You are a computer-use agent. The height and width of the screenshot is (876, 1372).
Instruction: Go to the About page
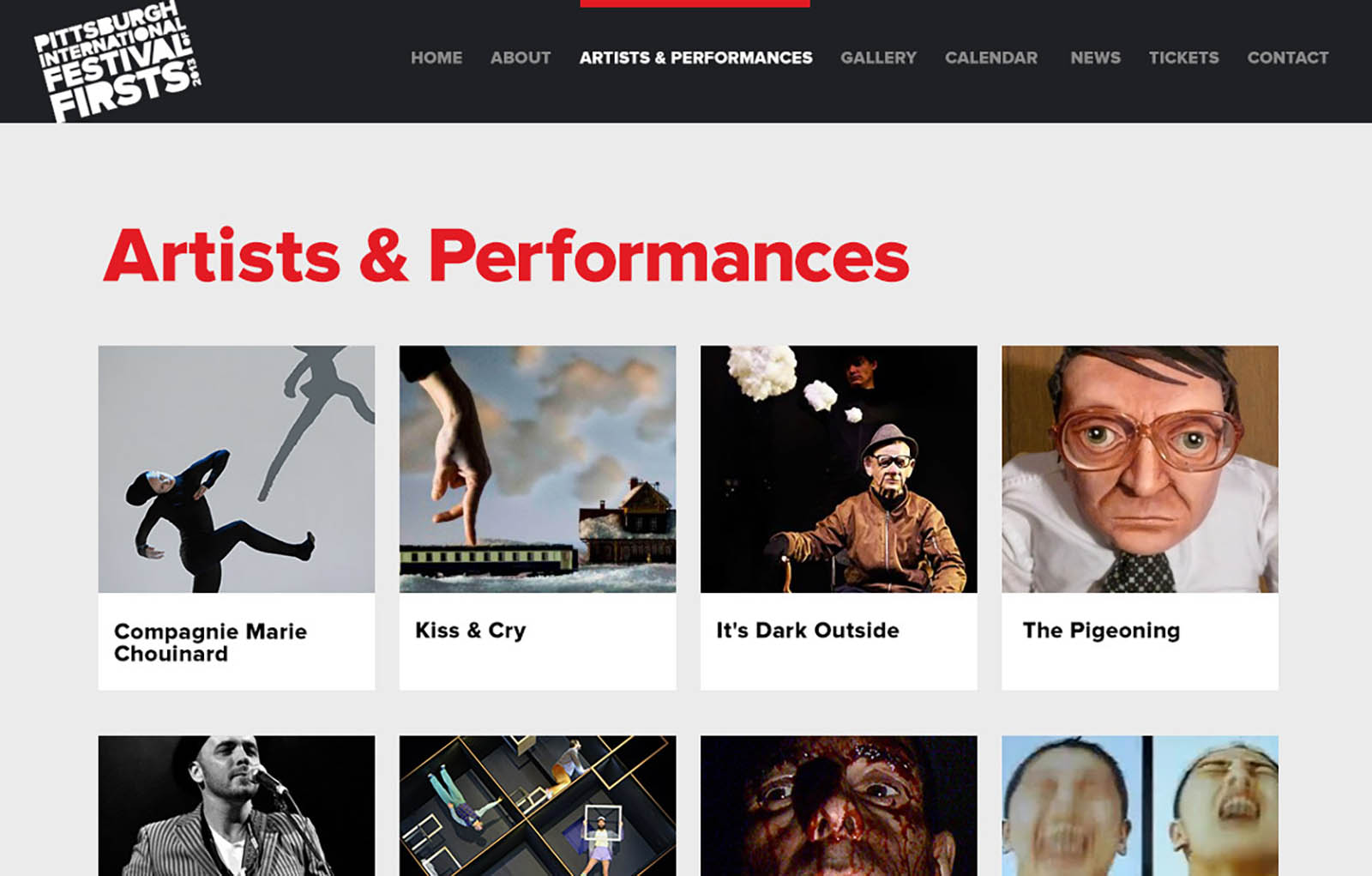(x=521, y=57)
